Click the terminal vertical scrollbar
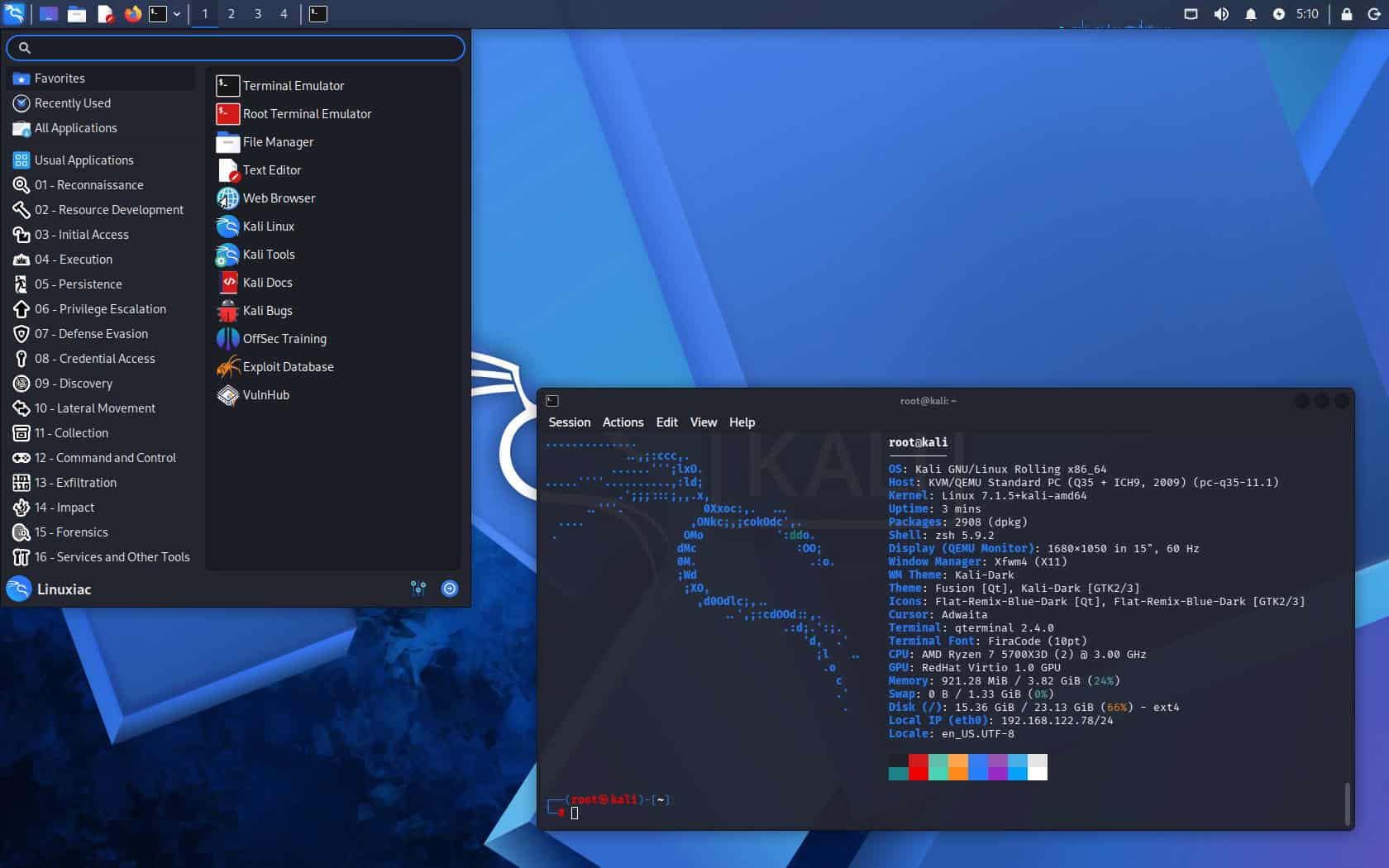This screenshot has height=868, width=1389. pos(1347,804)
